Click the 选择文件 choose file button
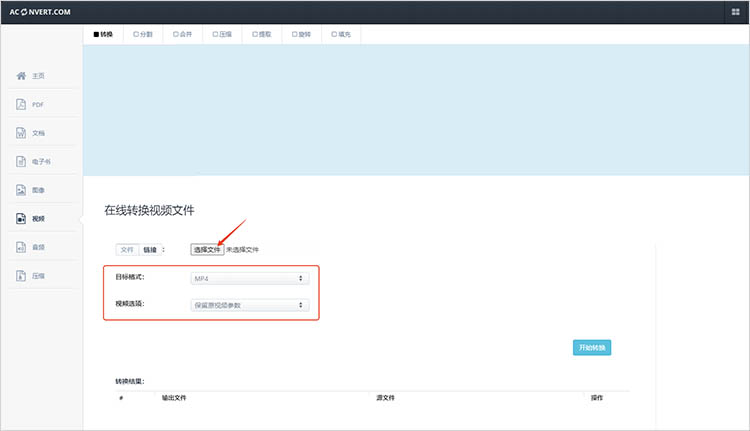750x431 pixels. pyautogui.click(x=207, y=250)
